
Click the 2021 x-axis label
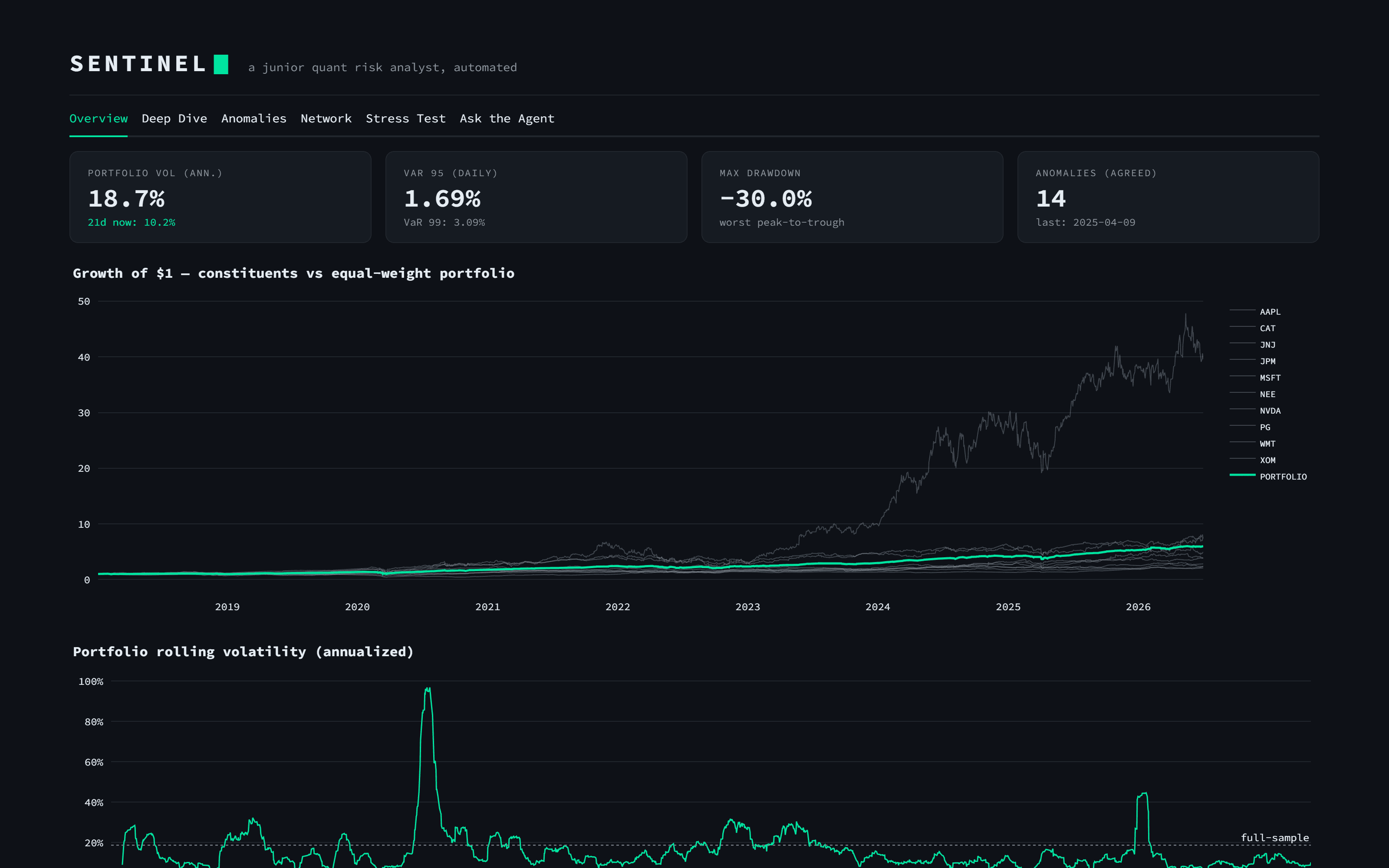click(487, 607)
